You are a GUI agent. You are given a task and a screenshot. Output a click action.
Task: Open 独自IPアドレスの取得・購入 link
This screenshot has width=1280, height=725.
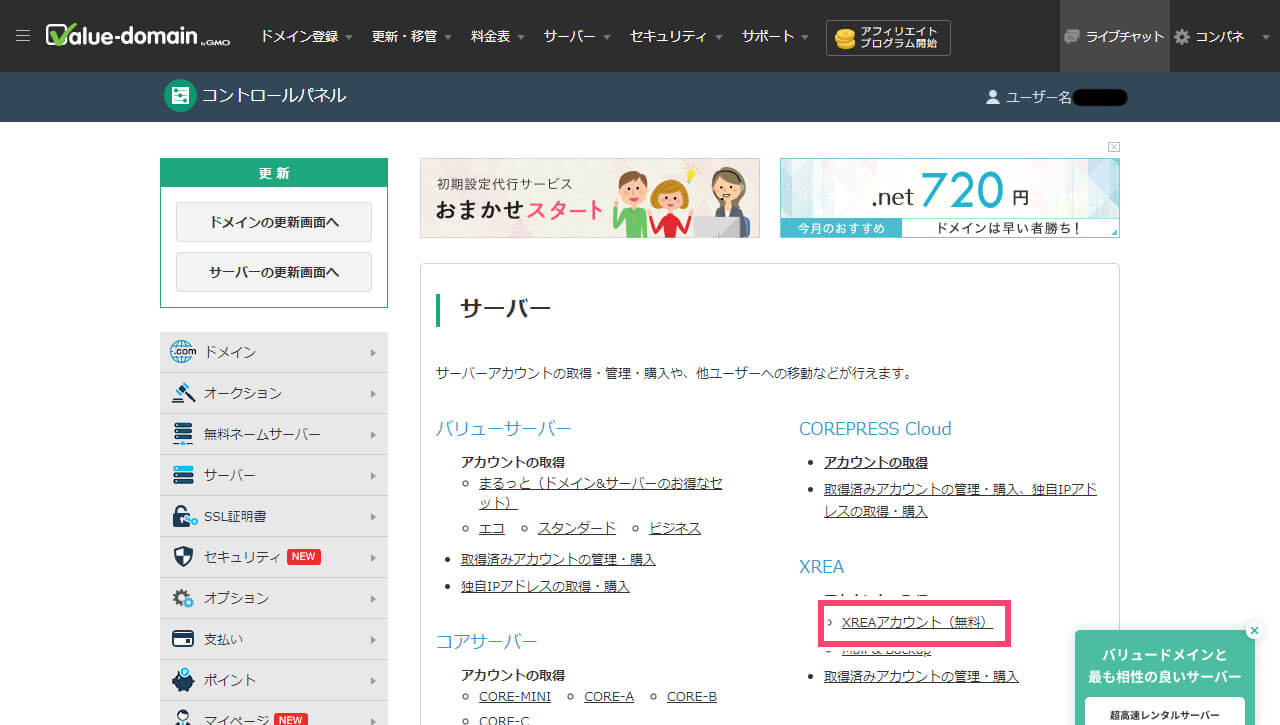pos(545,586)
